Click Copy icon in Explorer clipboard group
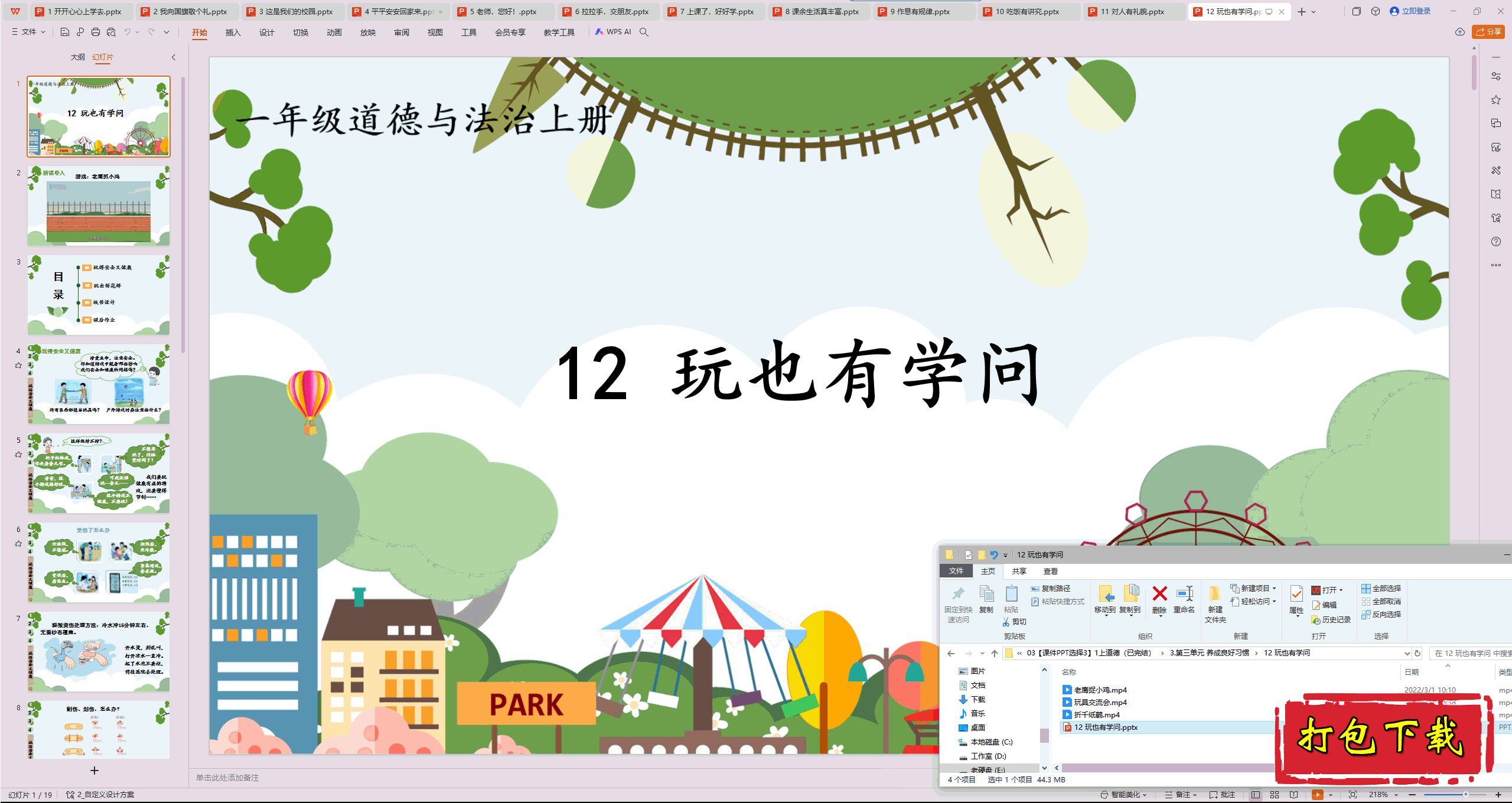The height and width of the screenshot is (803, 1512). (x=986, y=599)
